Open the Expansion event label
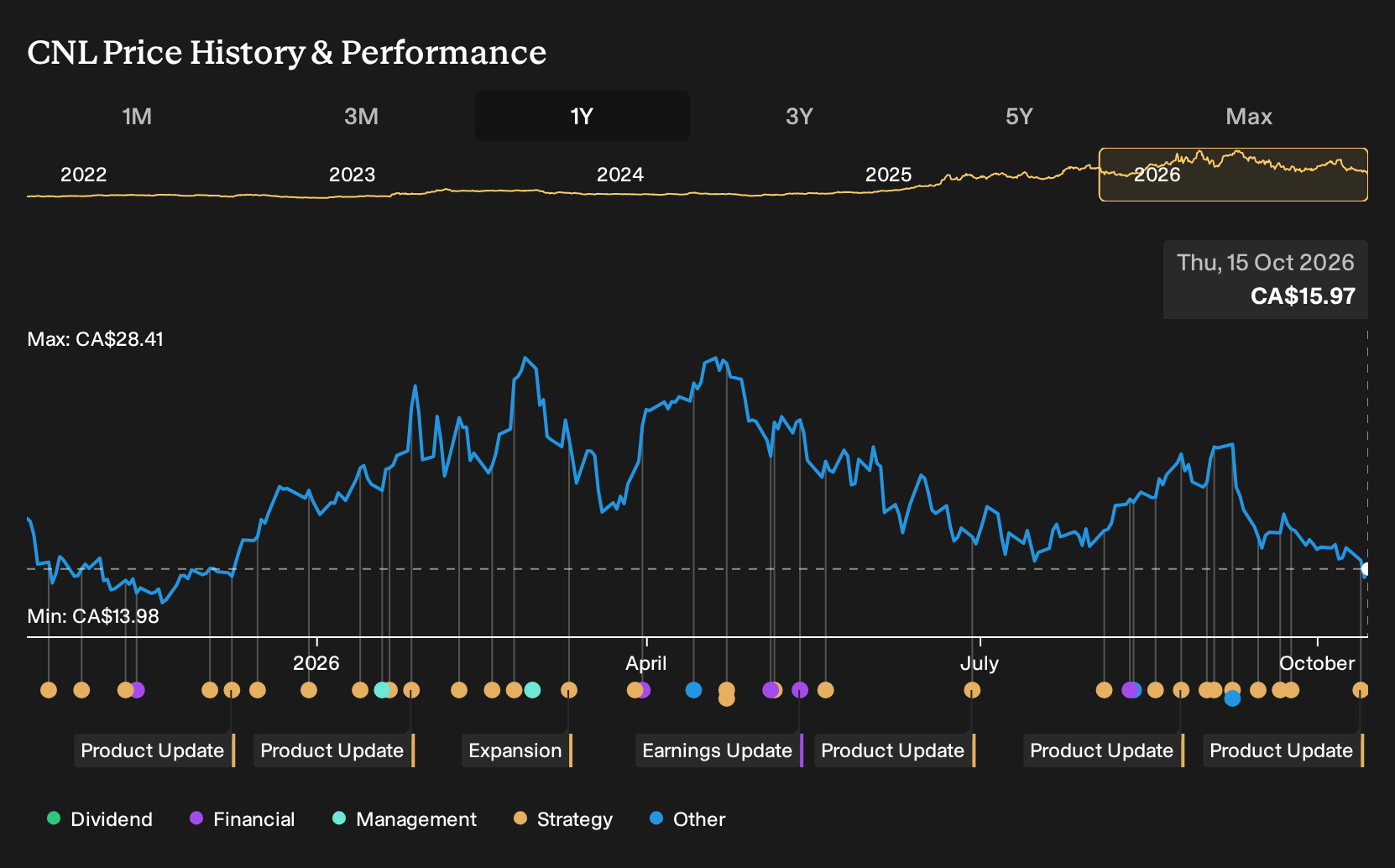The width and height of the screenshot is (1395, 868). pos(517,750)
